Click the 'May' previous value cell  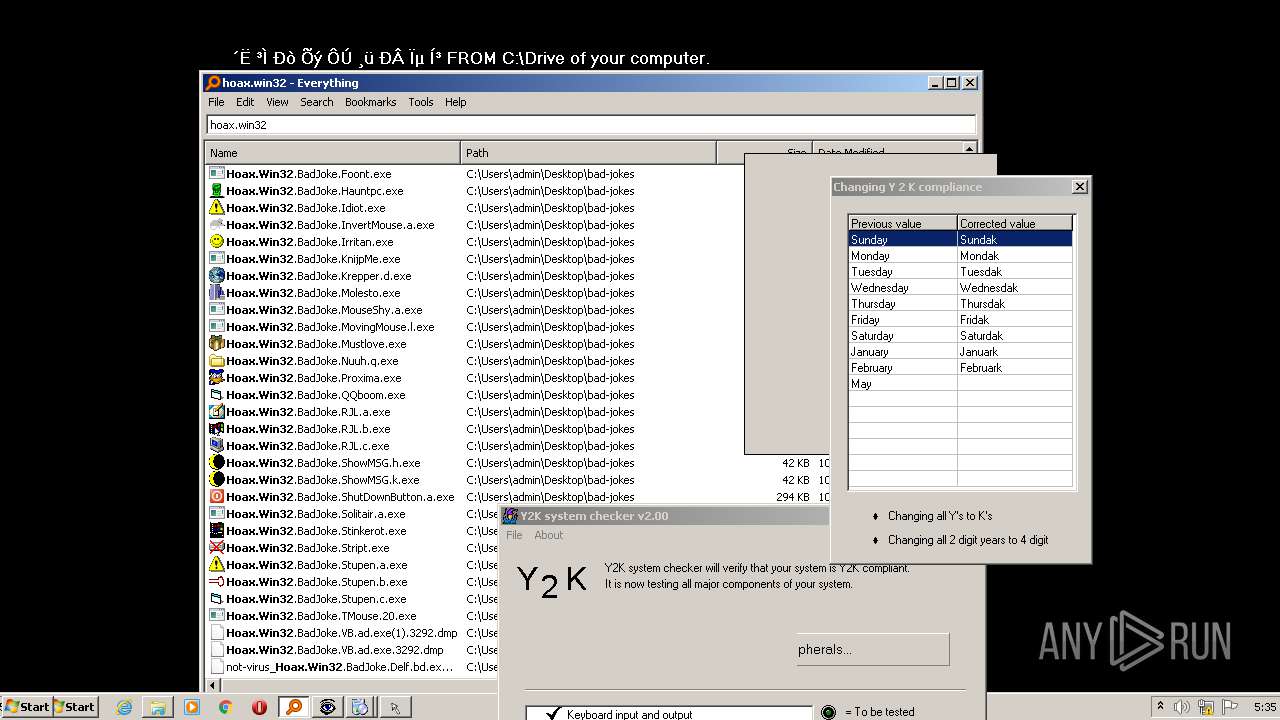[903, 383]
